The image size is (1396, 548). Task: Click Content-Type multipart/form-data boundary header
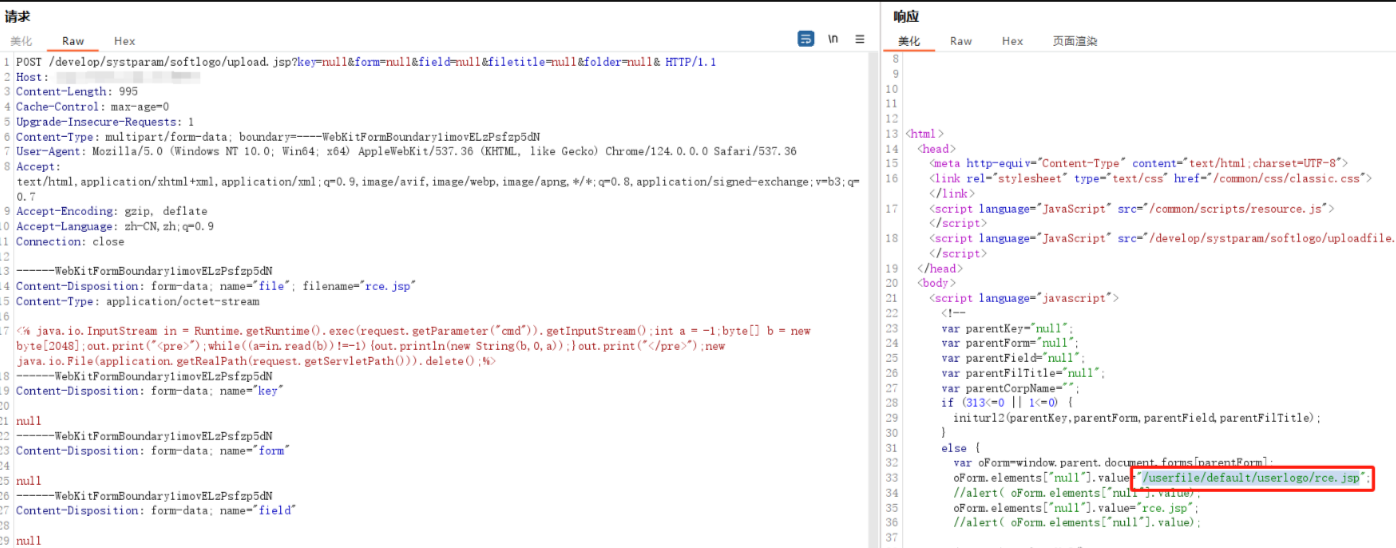tap(278, 137)
